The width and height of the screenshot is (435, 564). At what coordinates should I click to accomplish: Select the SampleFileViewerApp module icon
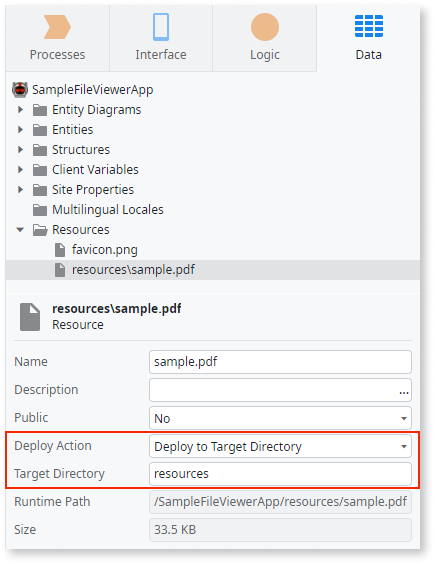20,90
